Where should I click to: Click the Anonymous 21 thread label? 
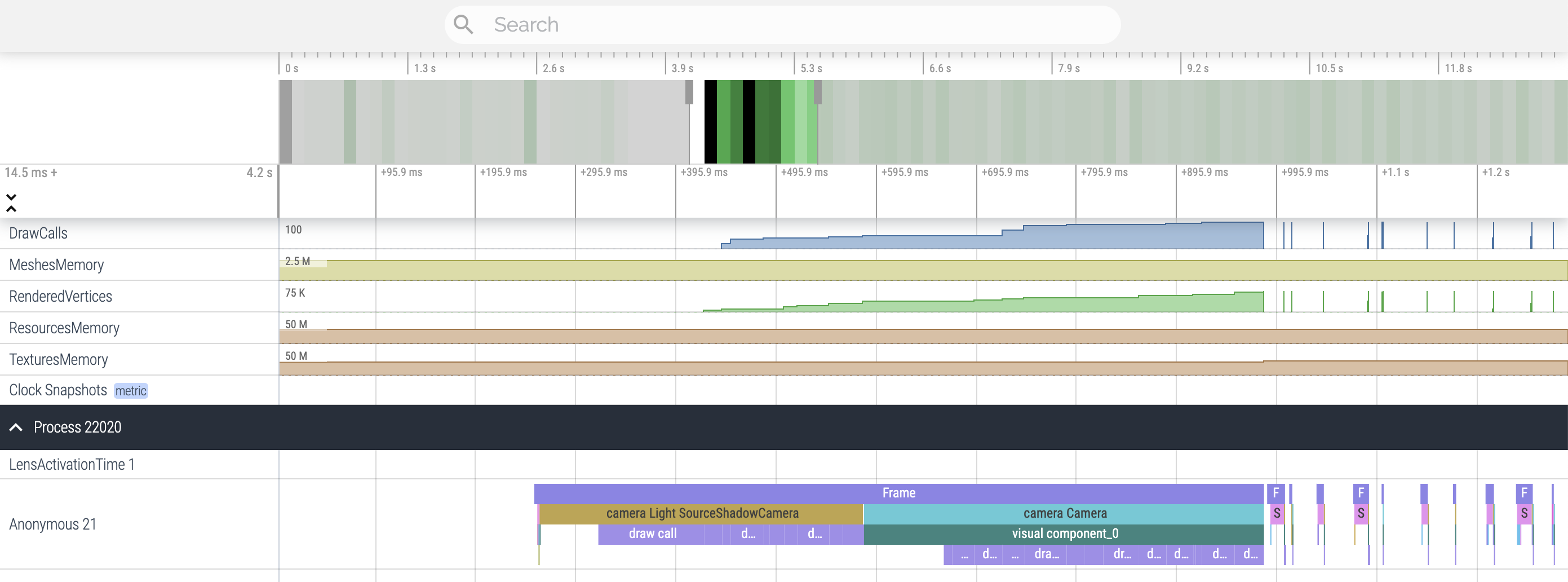click(53, 524)
